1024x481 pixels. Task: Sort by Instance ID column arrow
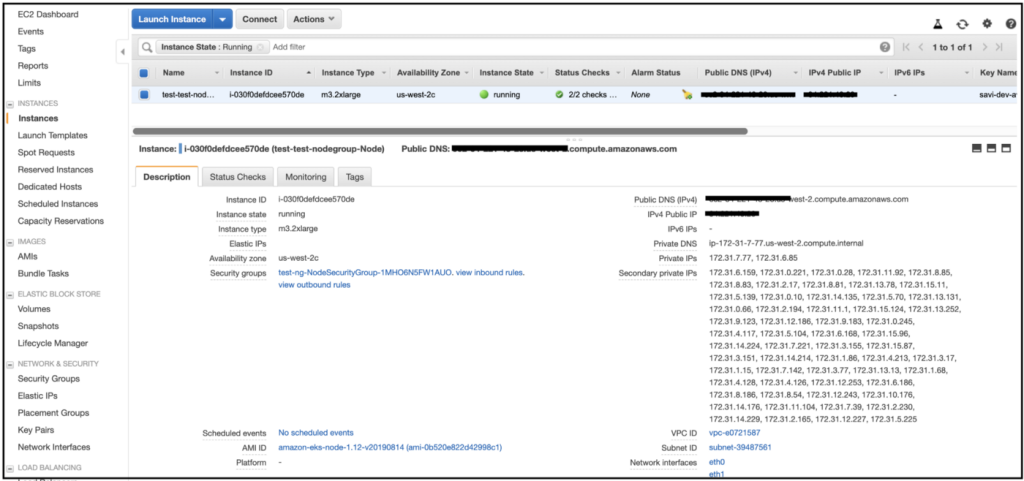click(x=309, y=73)
